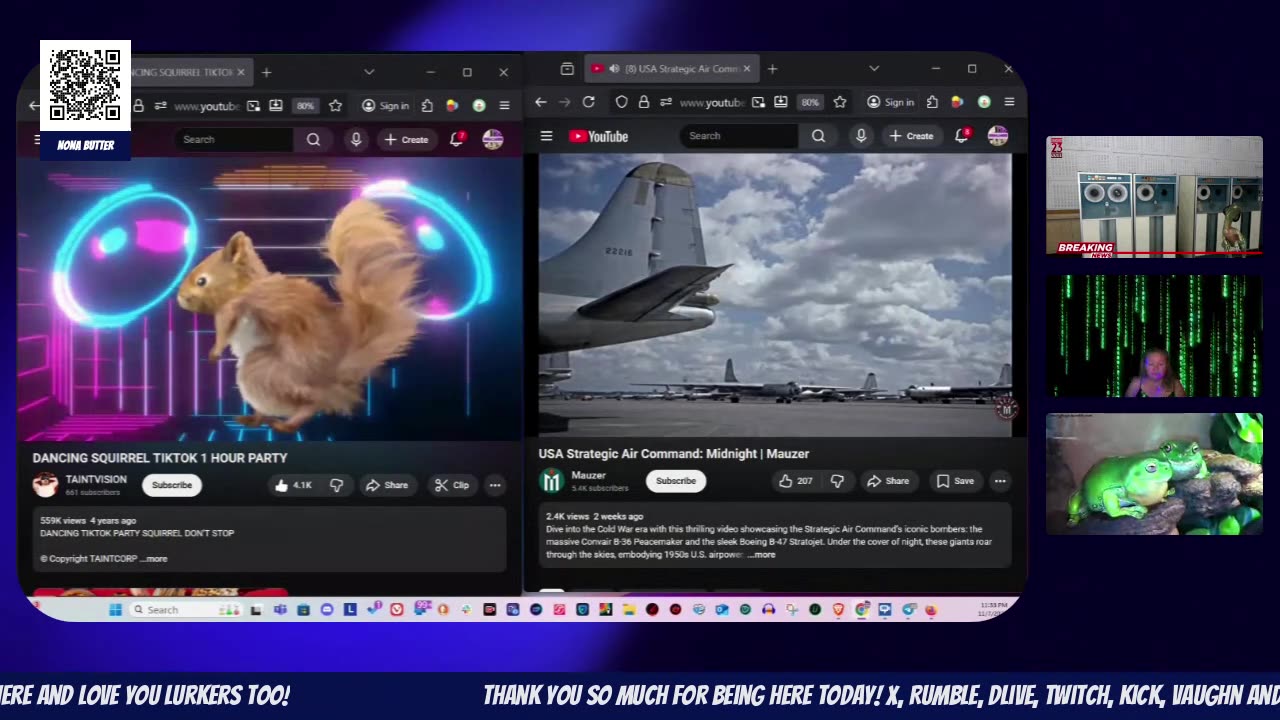Mute the USA Strategic Air Command tab audio

tap(612, 69)
